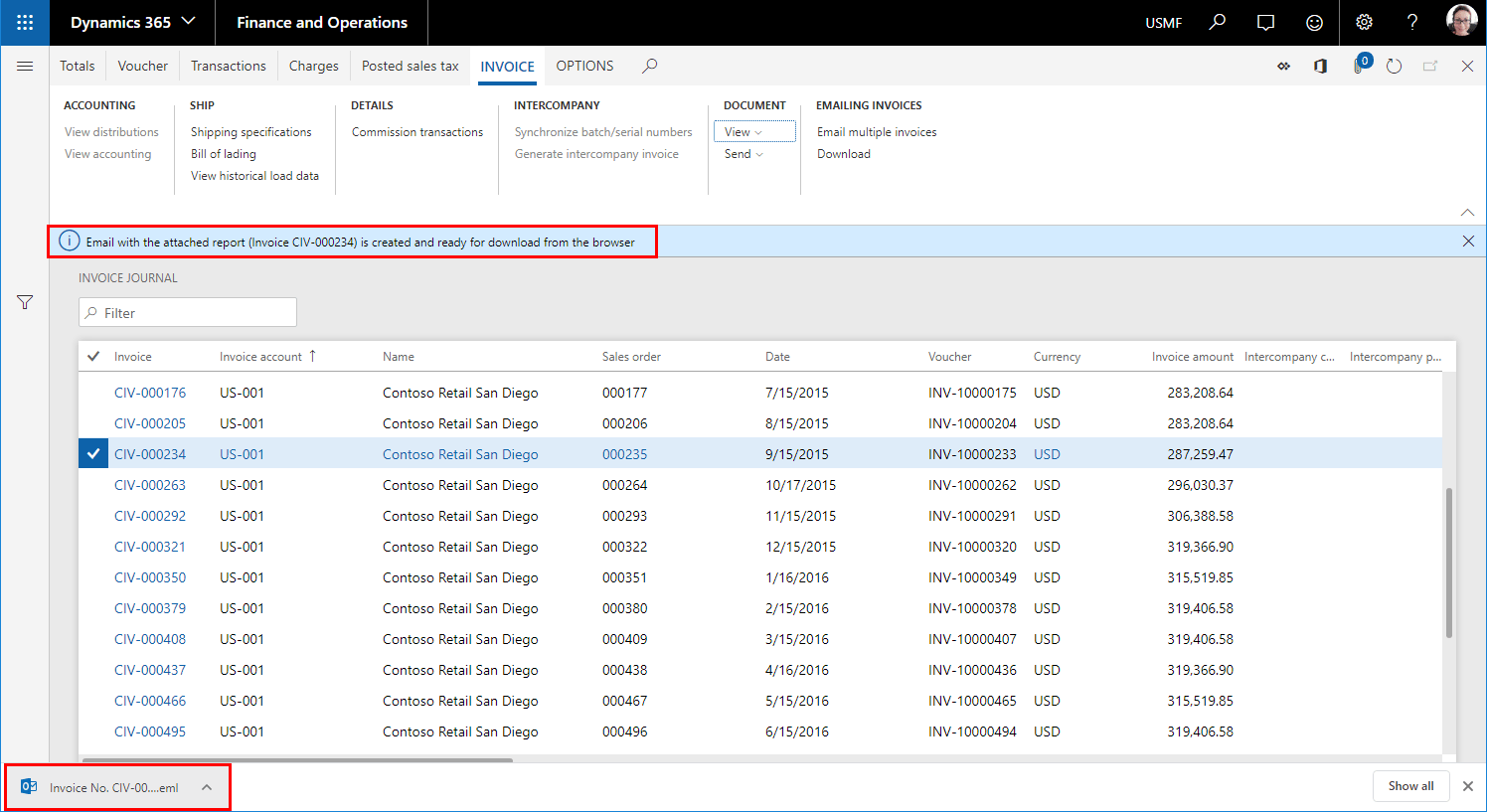Open the View document dropdown
This screenshot has width=1487, height=812.
click(754, 131)
